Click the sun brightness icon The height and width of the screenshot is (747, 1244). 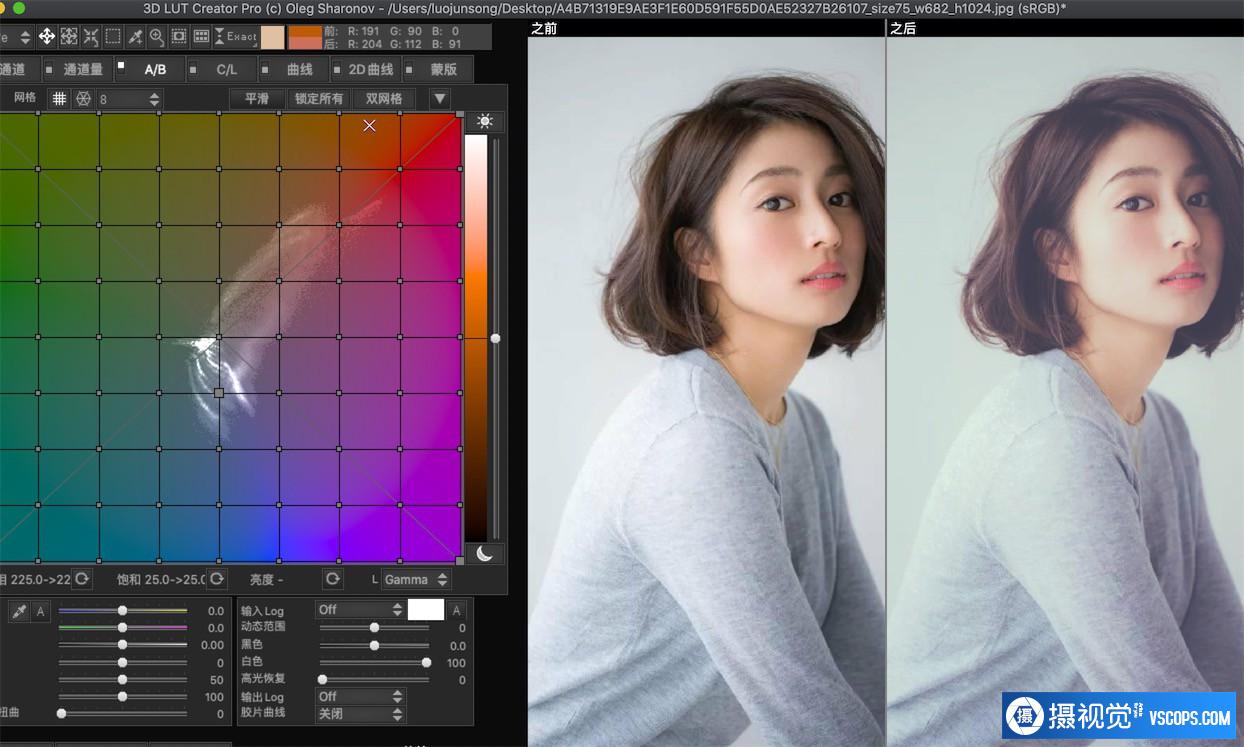click(485, 122)
